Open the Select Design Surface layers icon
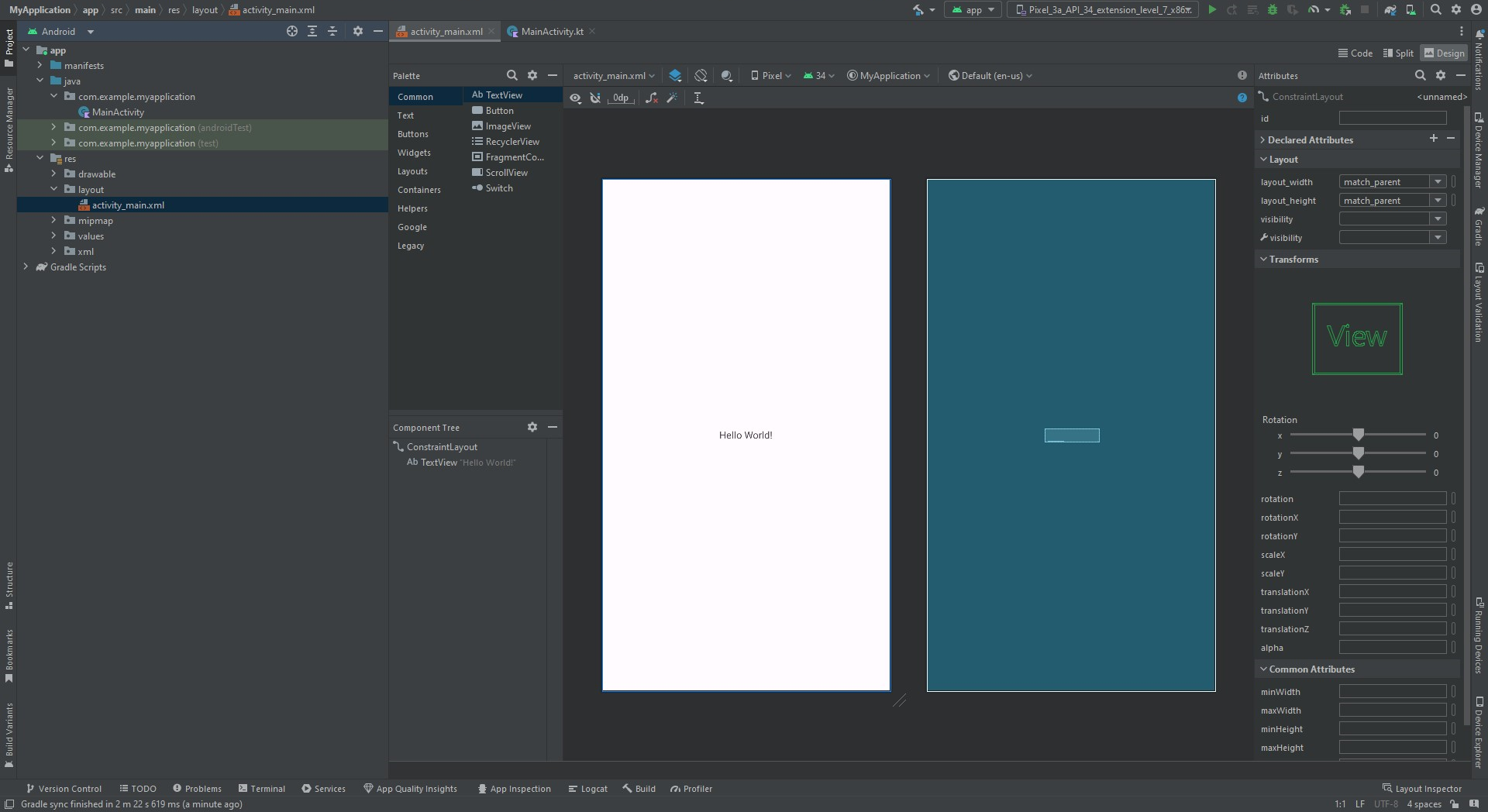 [x=675, y=76]
